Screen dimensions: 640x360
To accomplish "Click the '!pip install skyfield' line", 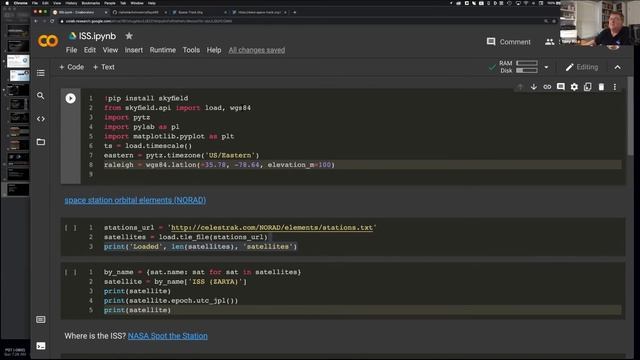I will tap(146, 98).
